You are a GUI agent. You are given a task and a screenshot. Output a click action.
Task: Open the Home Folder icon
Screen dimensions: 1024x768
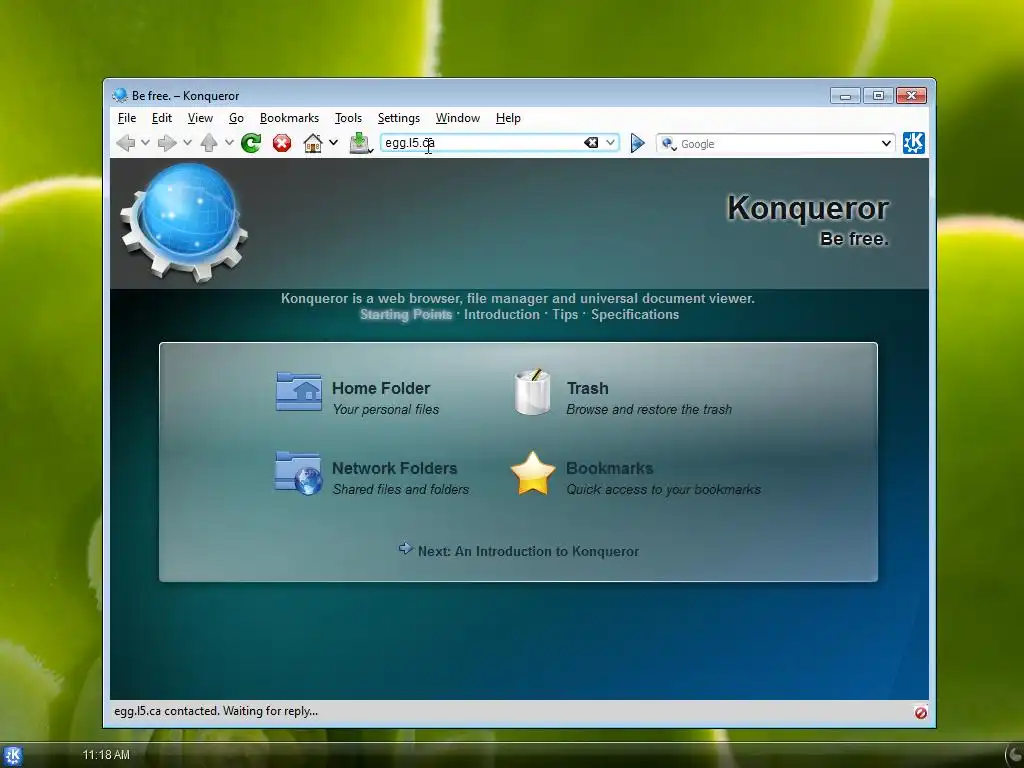299,392
